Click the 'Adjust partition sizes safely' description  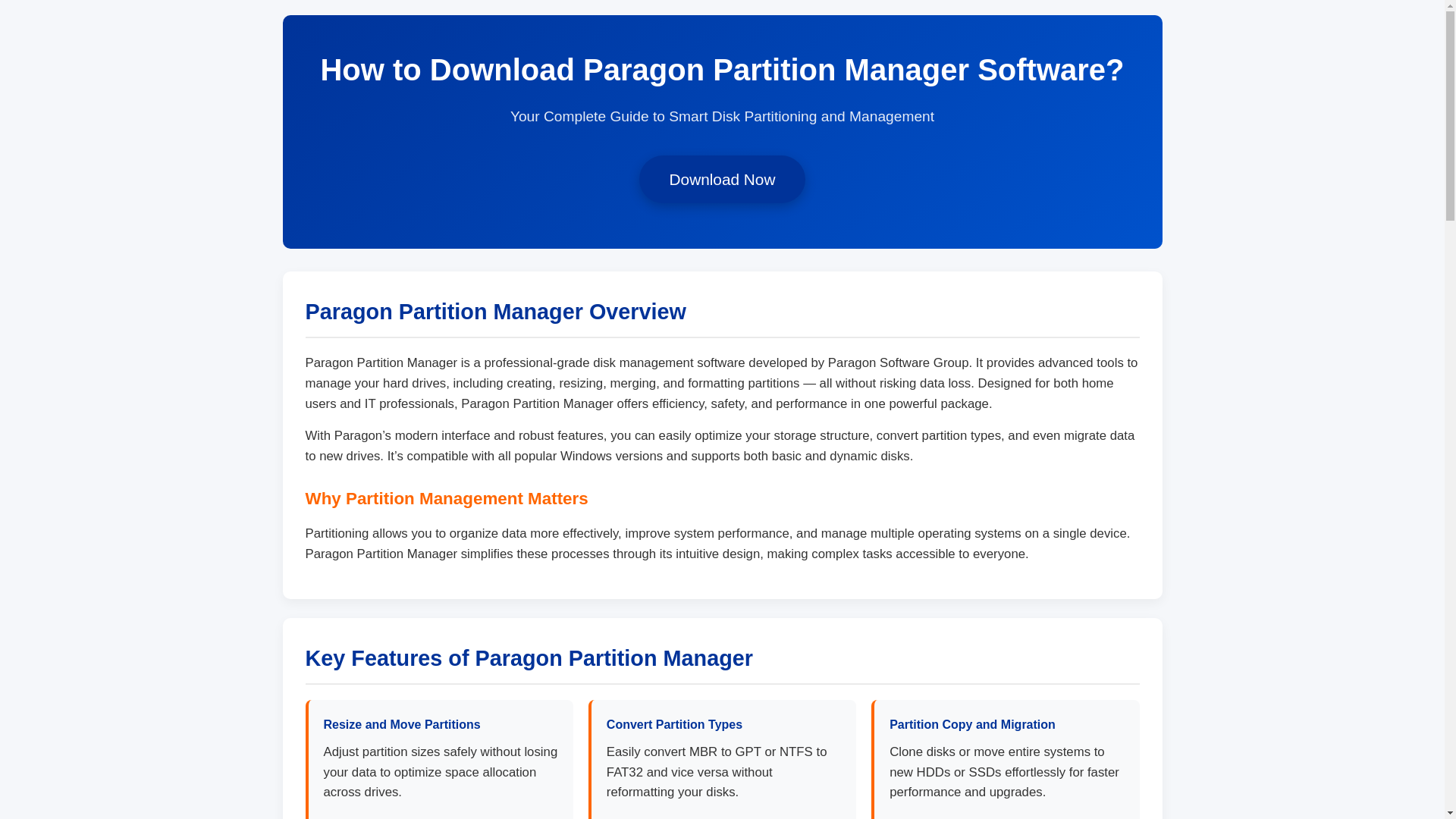pyautogui.click(x=440, y=772)
